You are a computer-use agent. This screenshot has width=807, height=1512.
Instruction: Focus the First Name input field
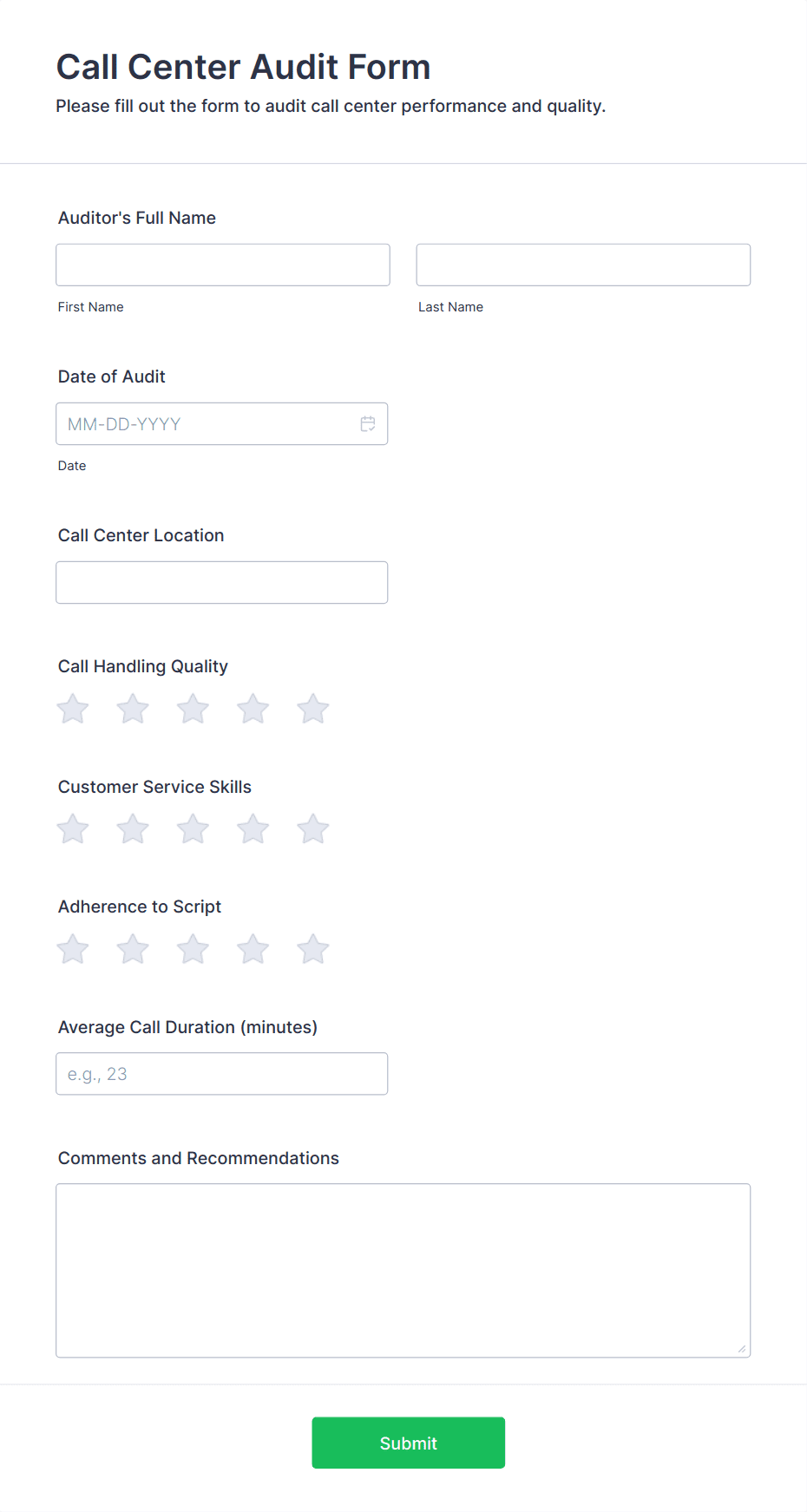222,264
